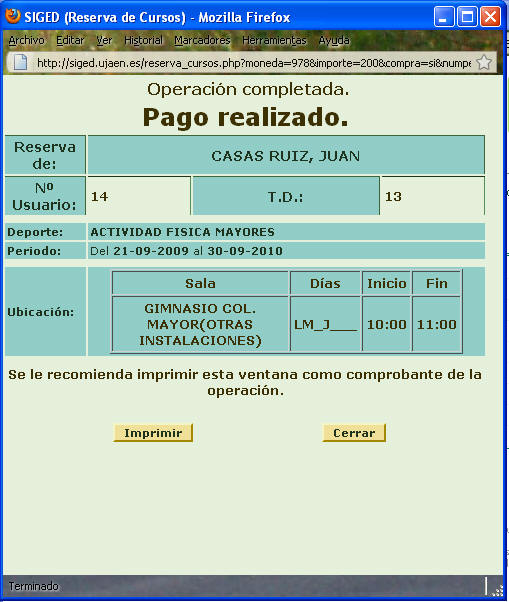Open the Historial menu

(x=143, y=40)
